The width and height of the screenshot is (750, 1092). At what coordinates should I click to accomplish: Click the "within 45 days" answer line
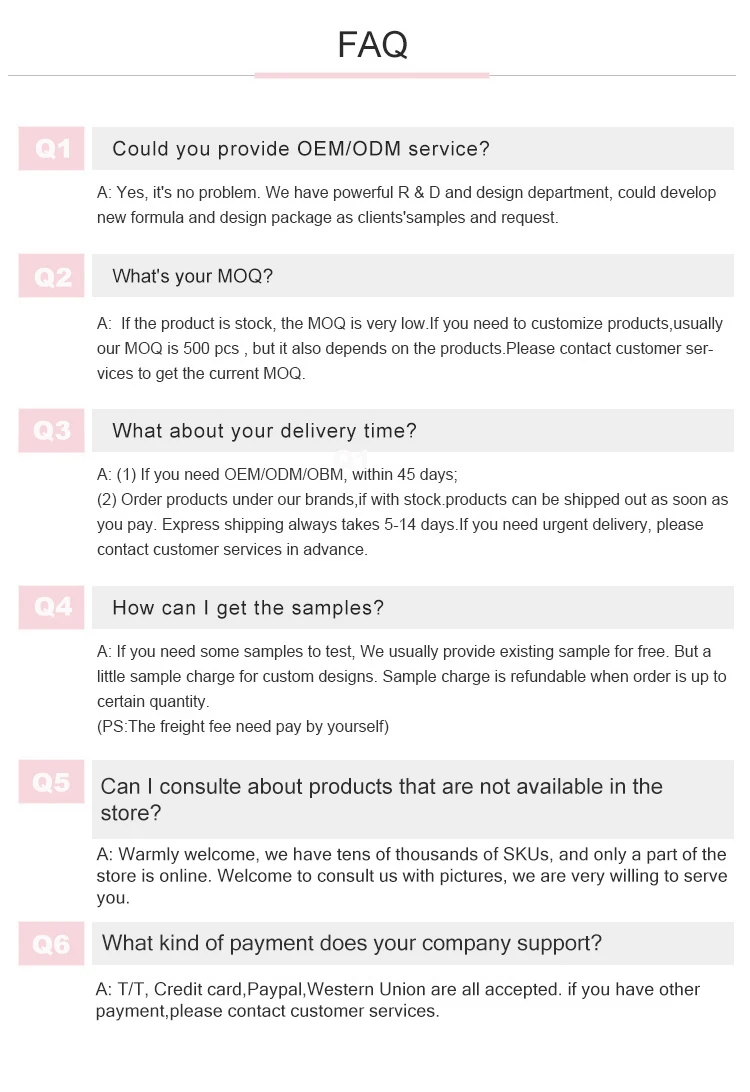pyautogui.click(x=277, y=474)
